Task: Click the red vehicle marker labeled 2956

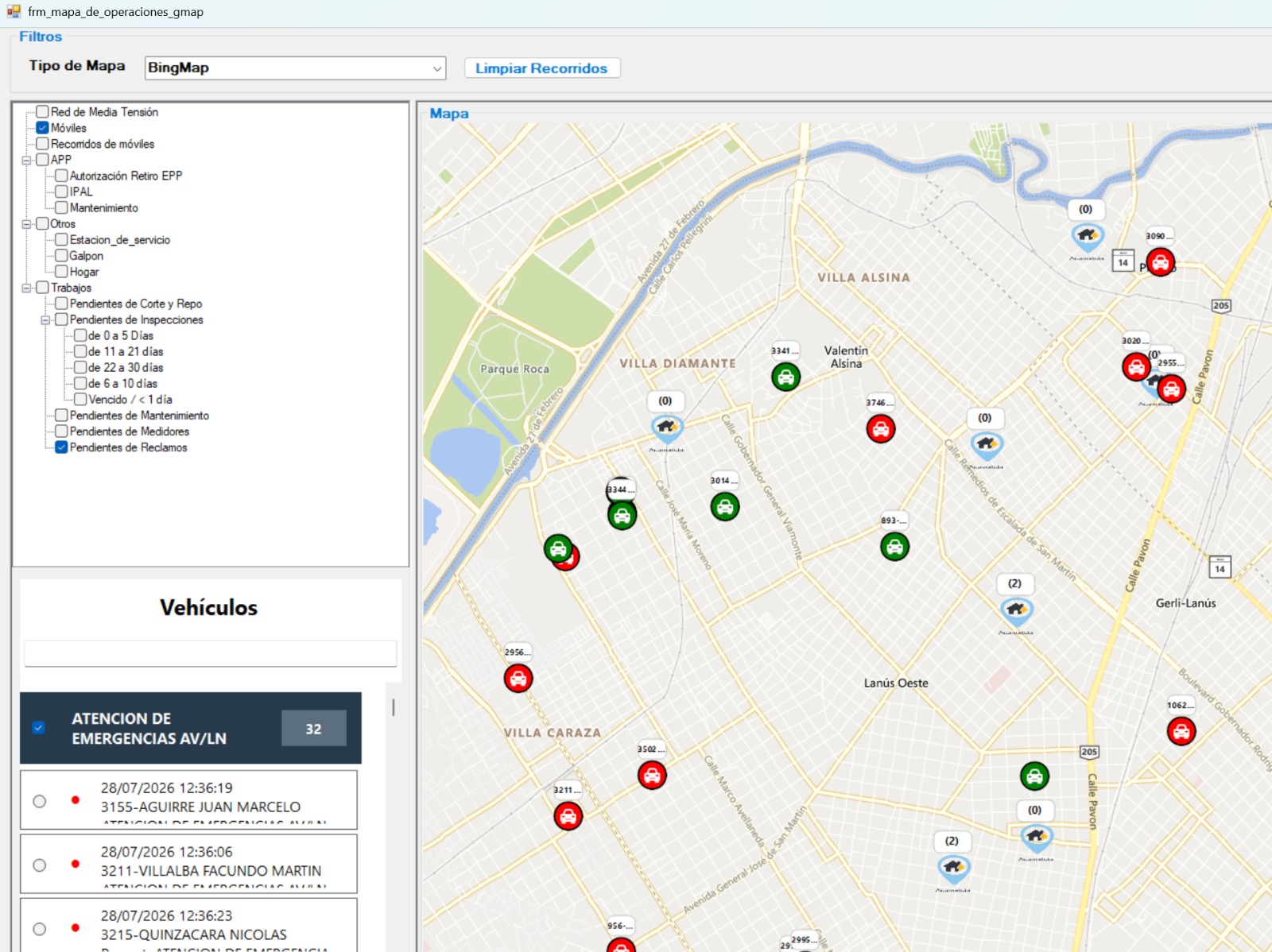Action: tap(518, 679)
